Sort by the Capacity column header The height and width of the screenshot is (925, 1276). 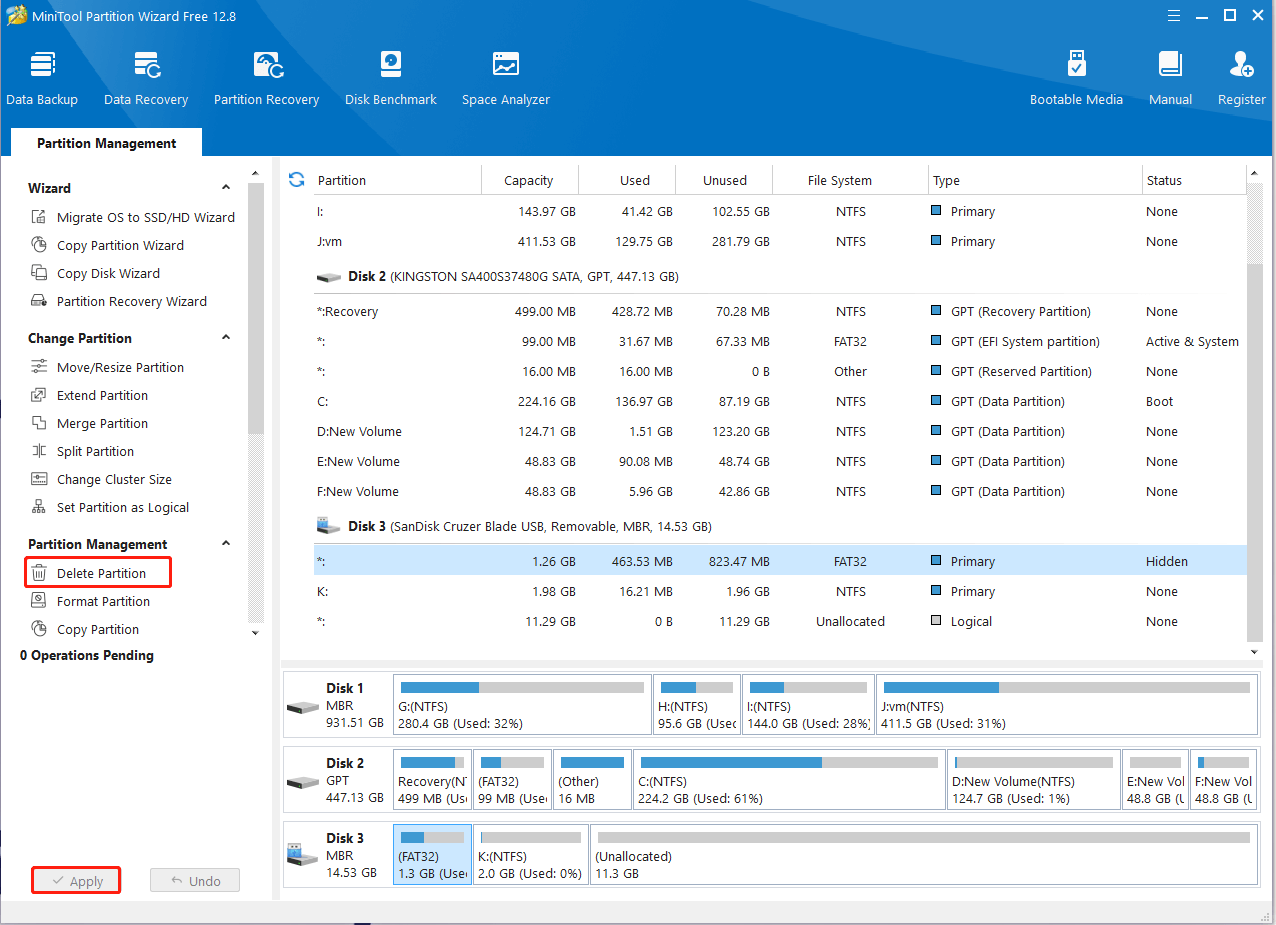pos(529,180)
